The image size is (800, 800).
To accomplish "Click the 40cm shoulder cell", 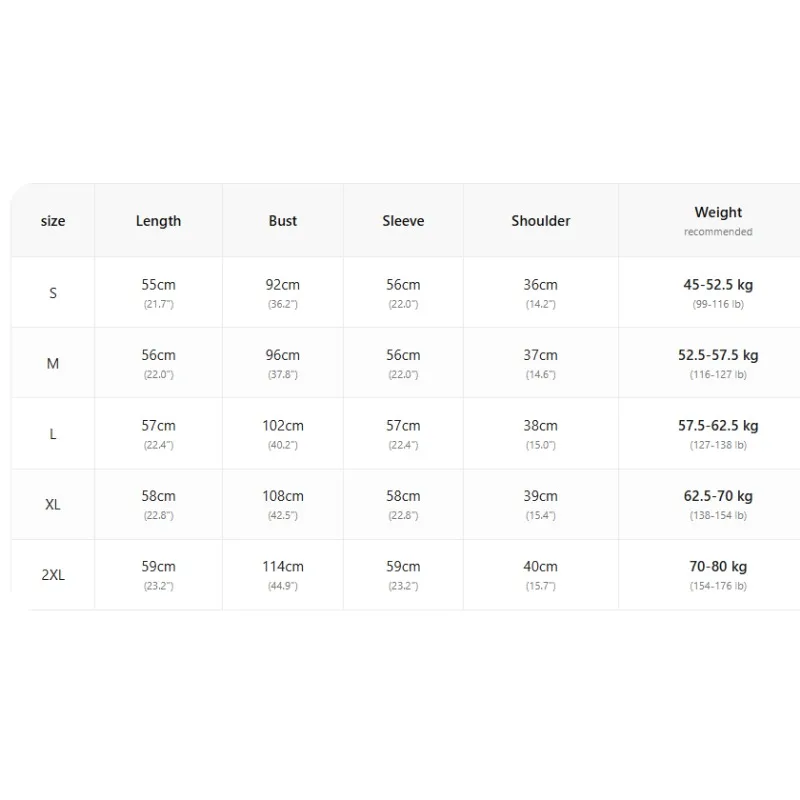I will (541, 574).
